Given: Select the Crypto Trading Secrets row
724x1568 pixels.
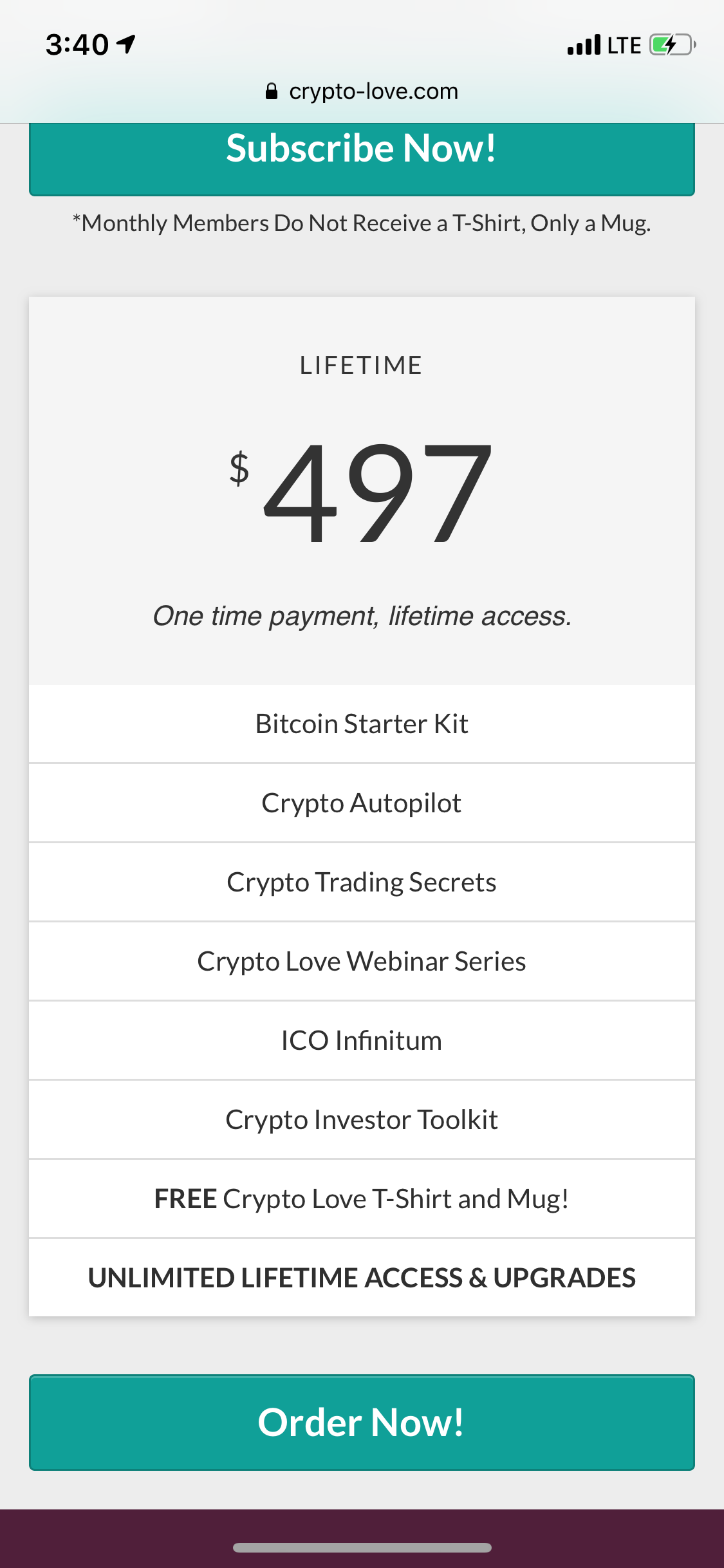Looking at the screenshot, I should tap(362, 882).
